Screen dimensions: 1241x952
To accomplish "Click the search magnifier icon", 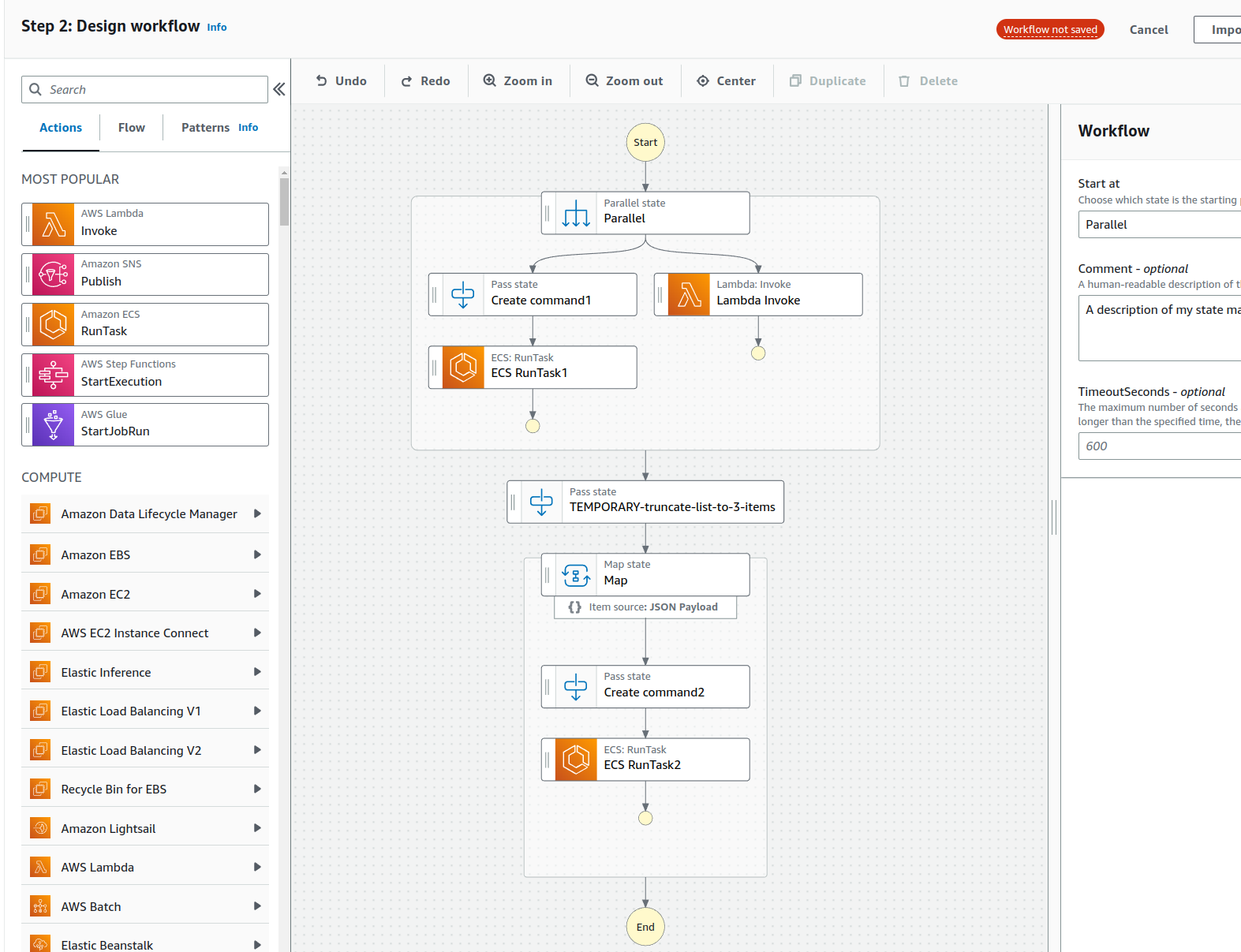I will click(x=36, y=89).
